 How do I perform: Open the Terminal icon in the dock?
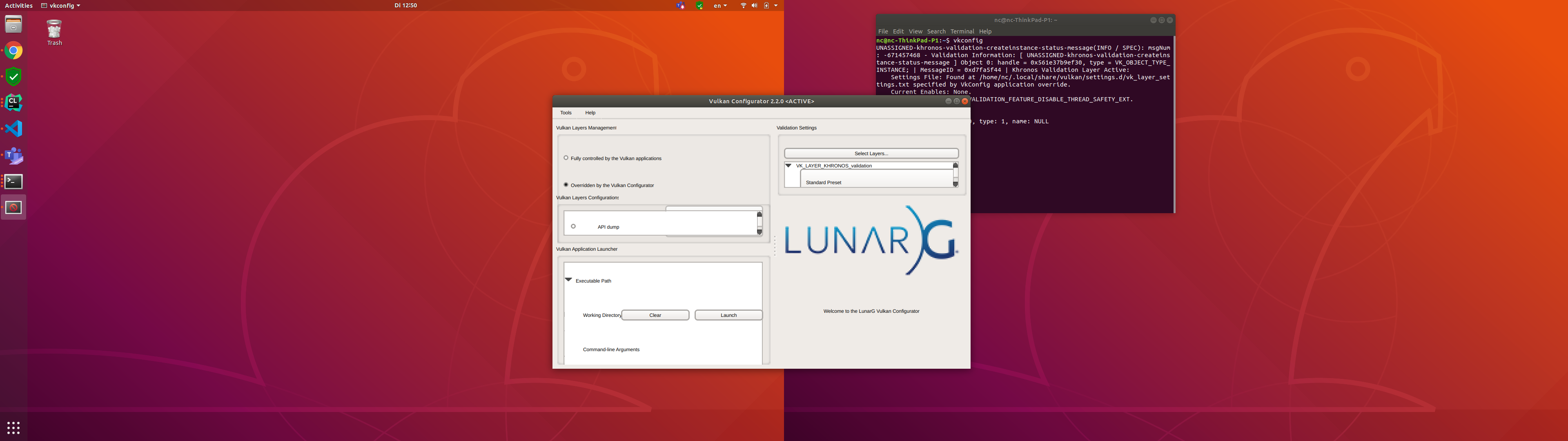click(13, 181)
